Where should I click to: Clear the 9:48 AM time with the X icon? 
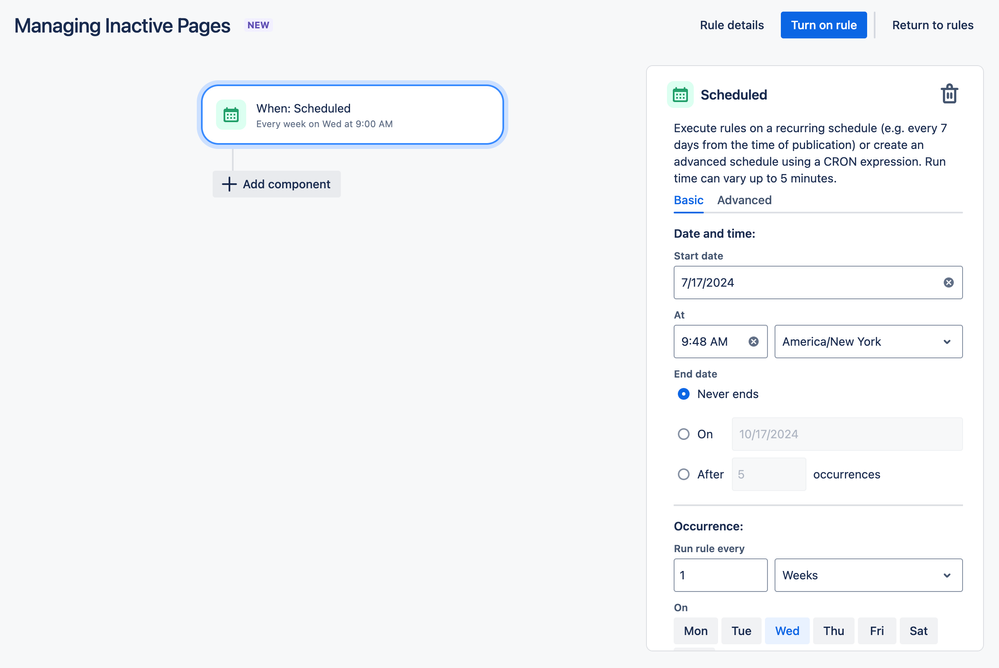point(754,342)
